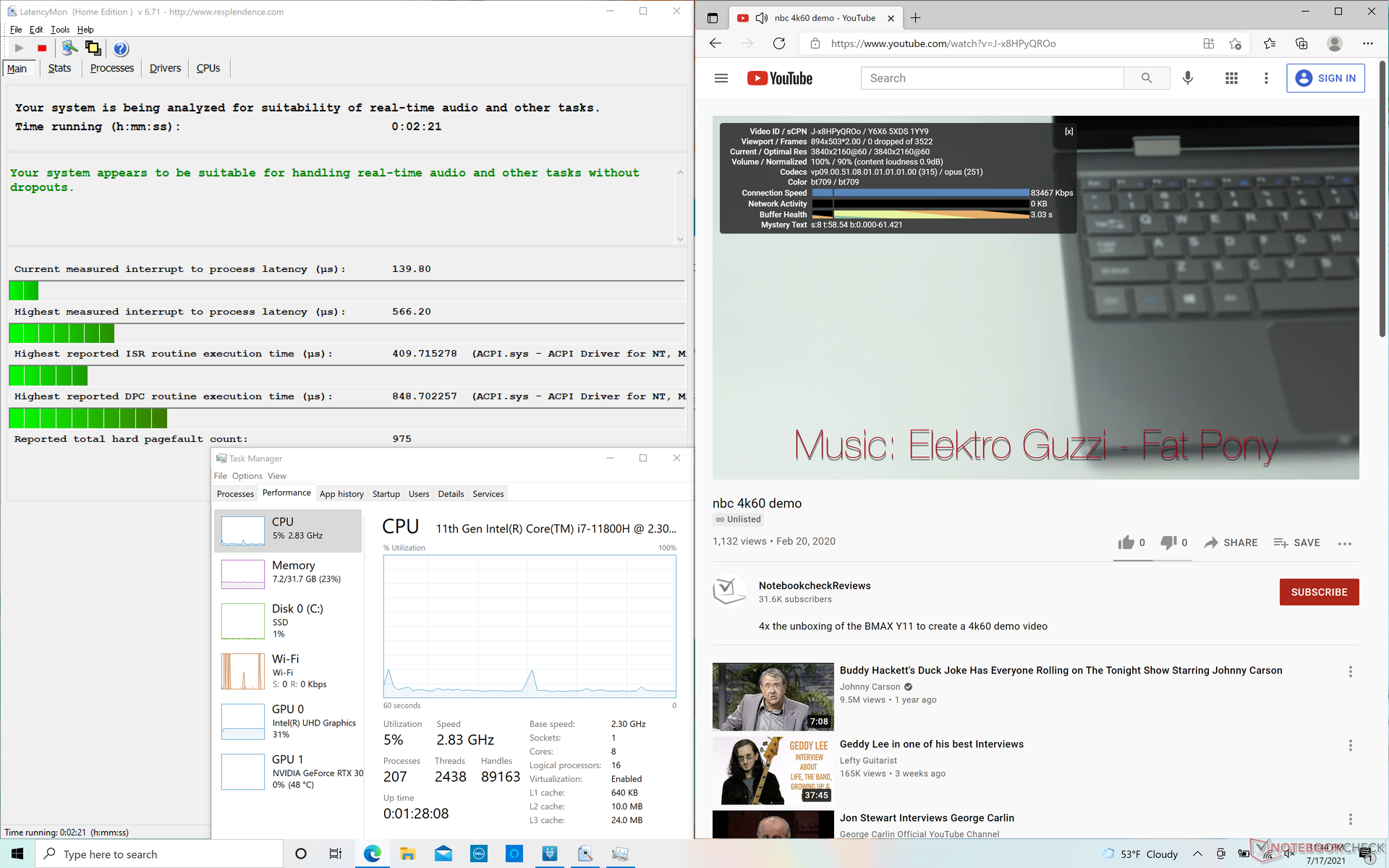Screen dimensions: 1389x868
Task: Expand the video more actions ellipsis
Action: pos(1344,543)
